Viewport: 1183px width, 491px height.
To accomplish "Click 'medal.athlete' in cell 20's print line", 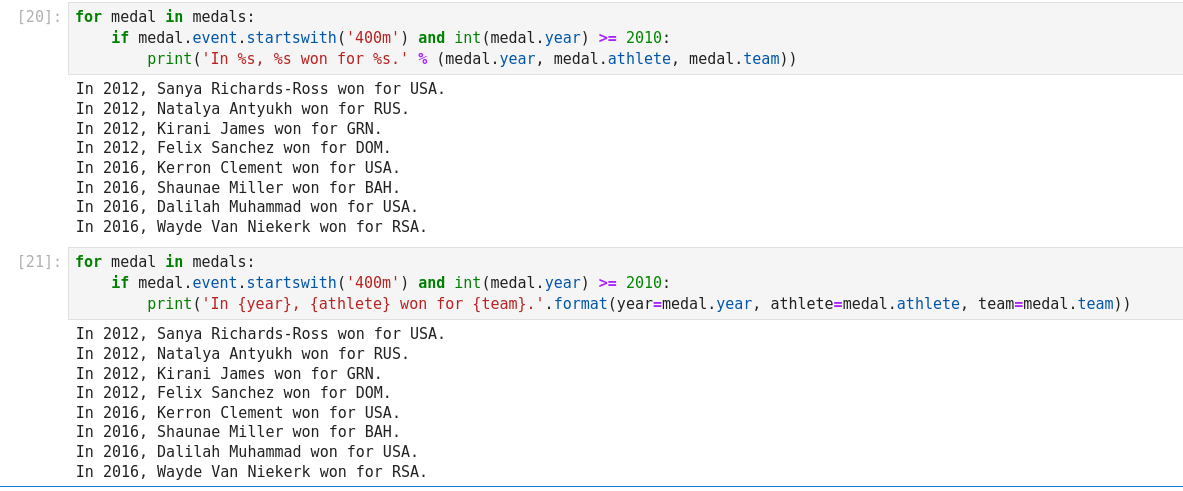I will [612, 59].
